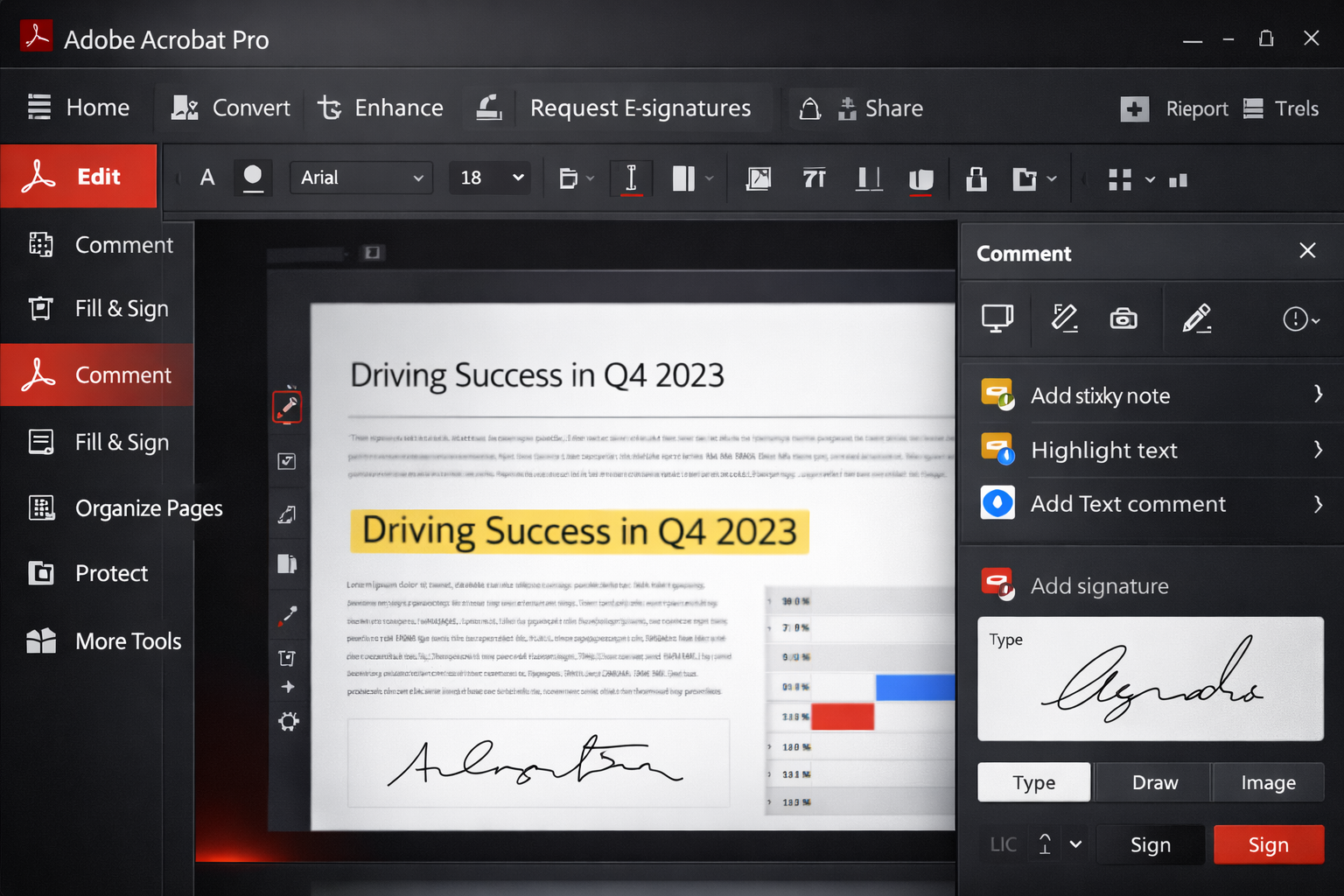The width and height of the screenshot is (1344, 896).
Task: Select the checkmark stamp tool
Action: pos(289,462)
